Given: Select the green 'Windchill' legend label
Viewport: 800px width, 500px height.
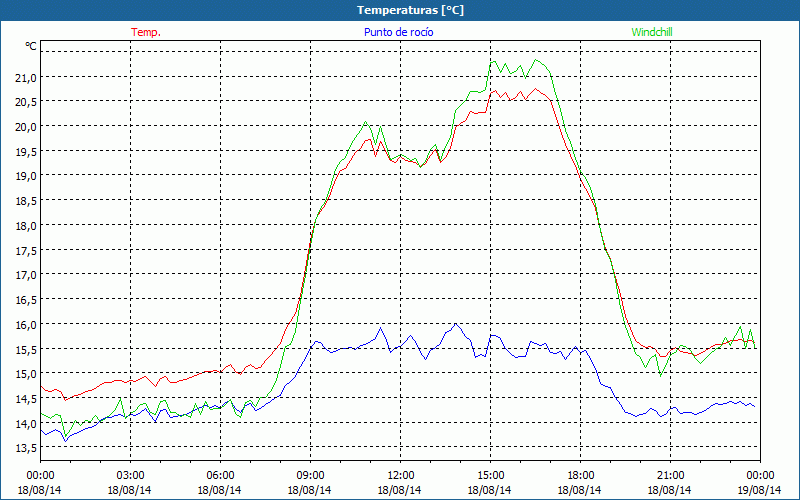Looking at the screenshot, I should point(652,32).
